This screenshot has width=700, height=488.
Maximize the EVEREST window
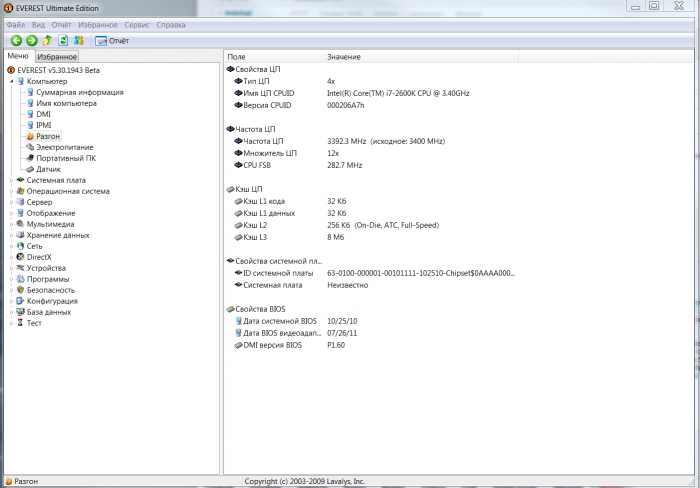[x=654, y=6]
